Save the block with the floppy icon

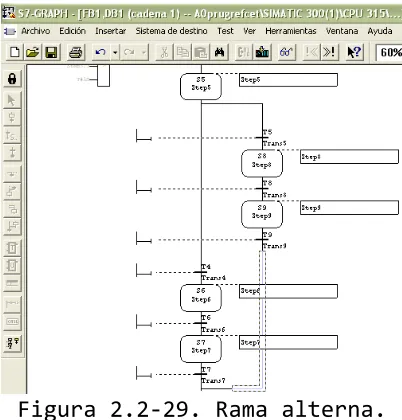point(51,52)
